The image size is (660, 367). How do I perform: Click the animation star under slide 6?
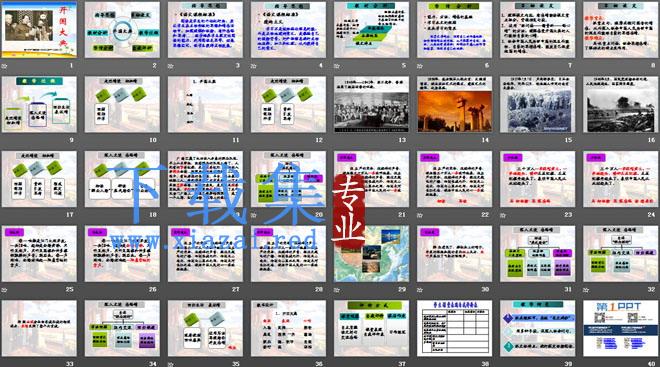click(420, 66)
